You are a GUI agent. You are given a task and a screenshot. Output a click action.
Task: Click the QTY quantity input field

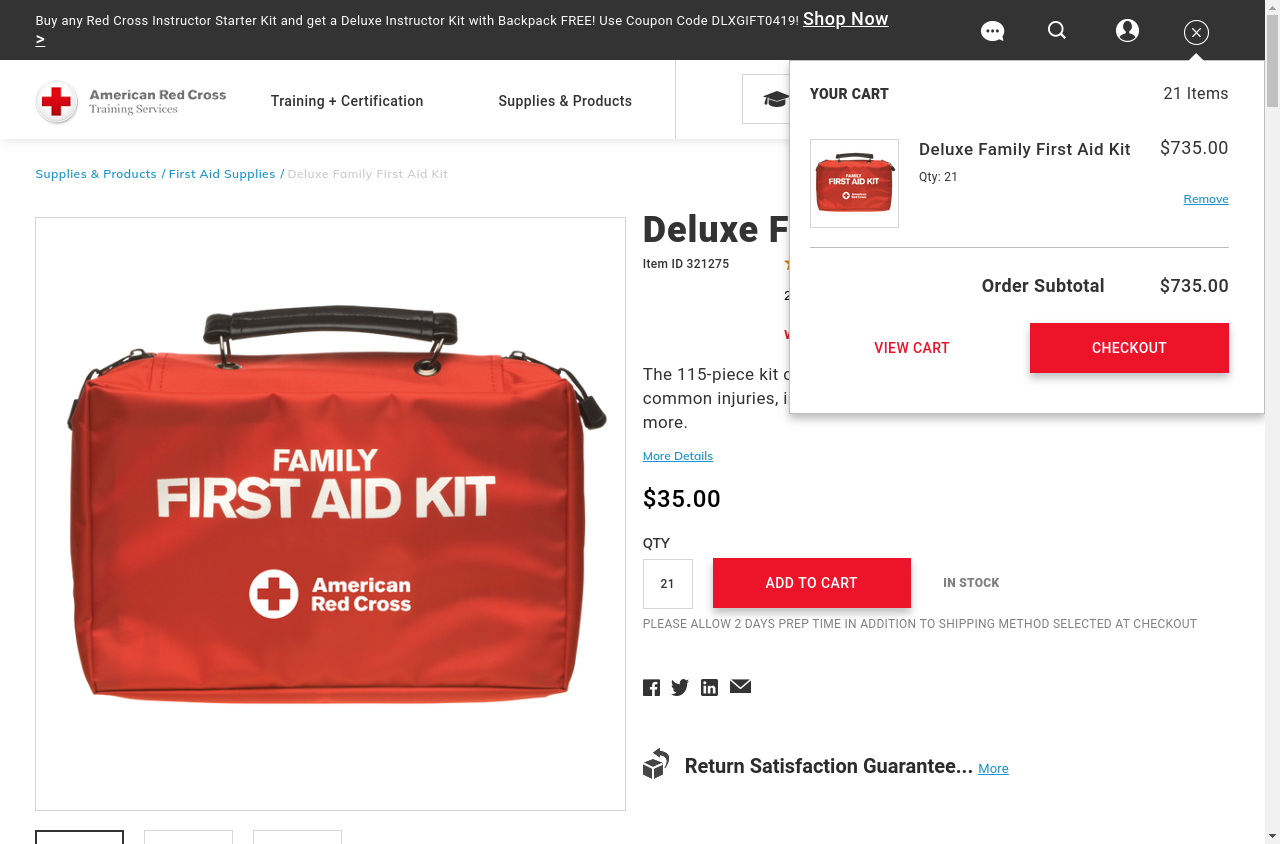pos(667,584)
